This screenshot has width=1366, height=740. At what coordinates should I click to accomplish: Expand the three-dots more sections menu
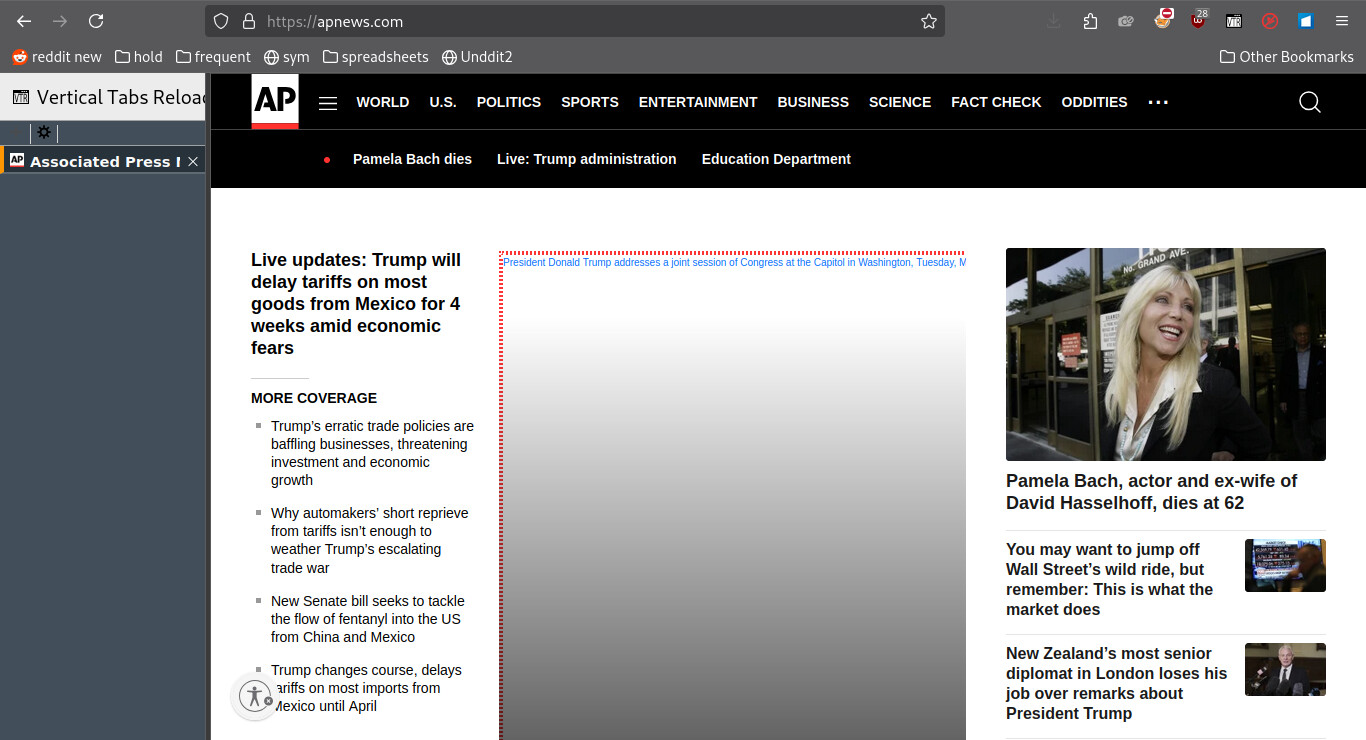tap(1158, 102)
